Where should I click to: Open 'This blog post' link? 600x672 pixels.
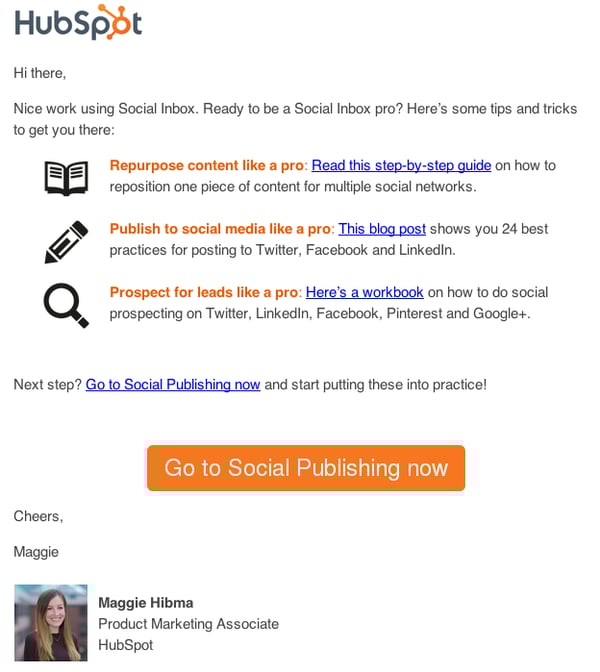click(382, 229)
